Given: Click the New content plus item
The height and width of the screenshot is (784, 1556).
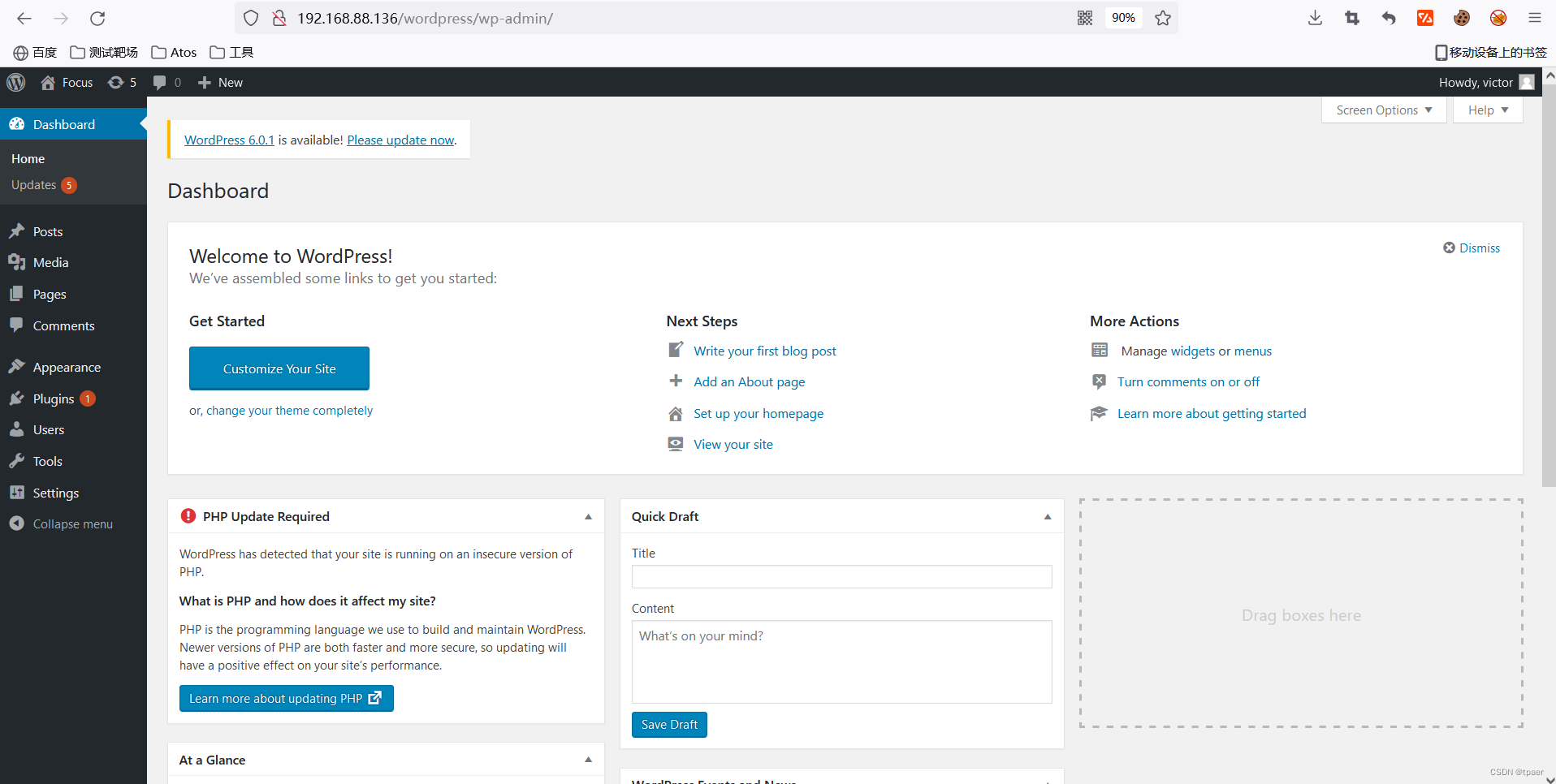Looking at the screenshot, I should tap(220, 82).
